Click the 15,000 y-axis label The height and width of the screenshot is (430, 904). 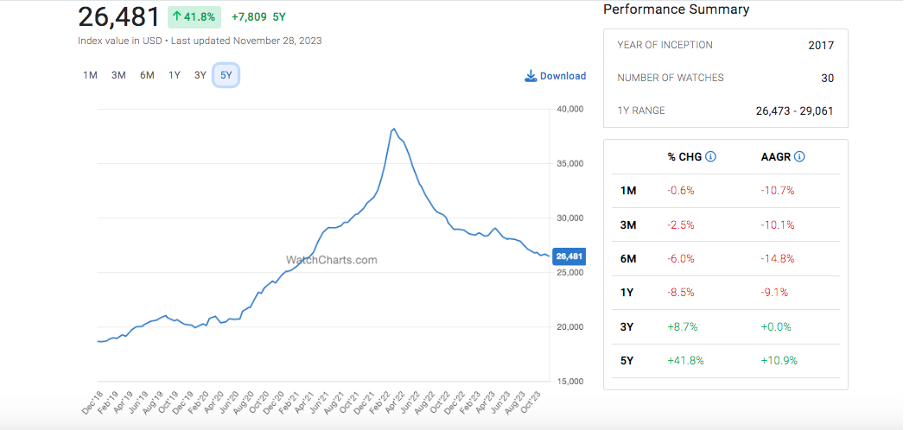point(572,382)
